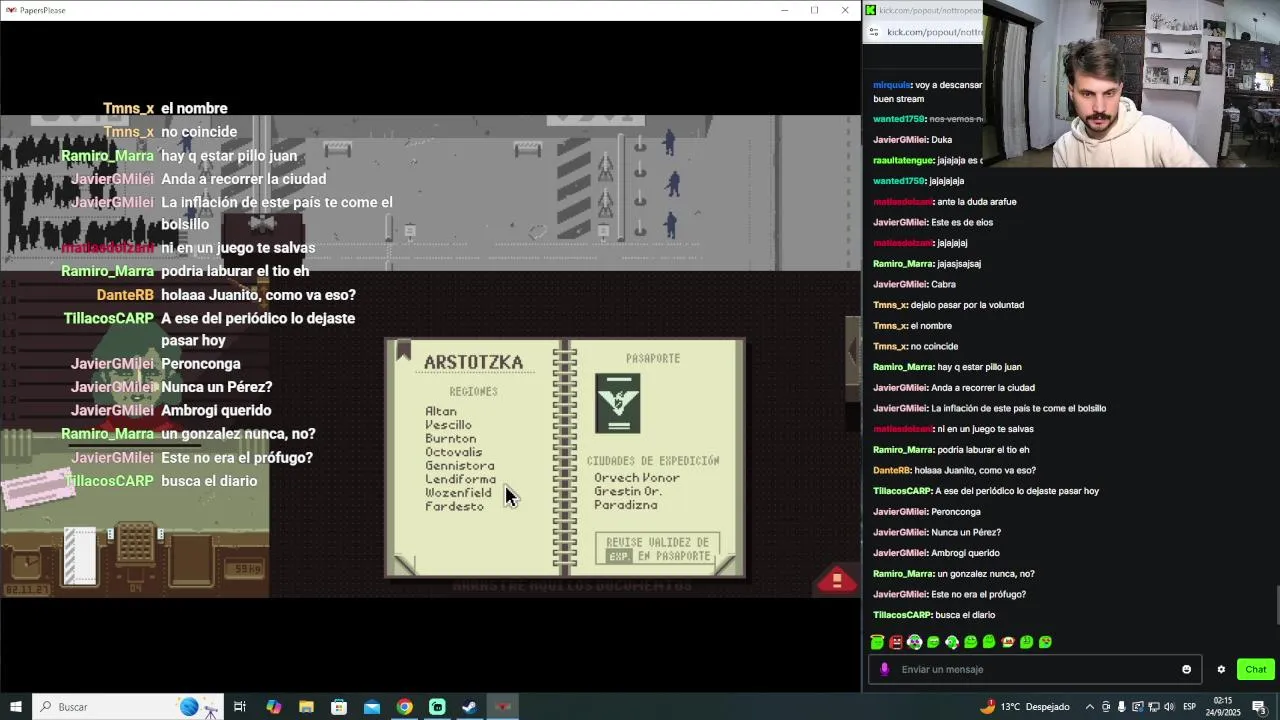Select region 'Octovalis' in rulebook
The height and width of the screenshot is (720, 1280).
coord(453,452)
